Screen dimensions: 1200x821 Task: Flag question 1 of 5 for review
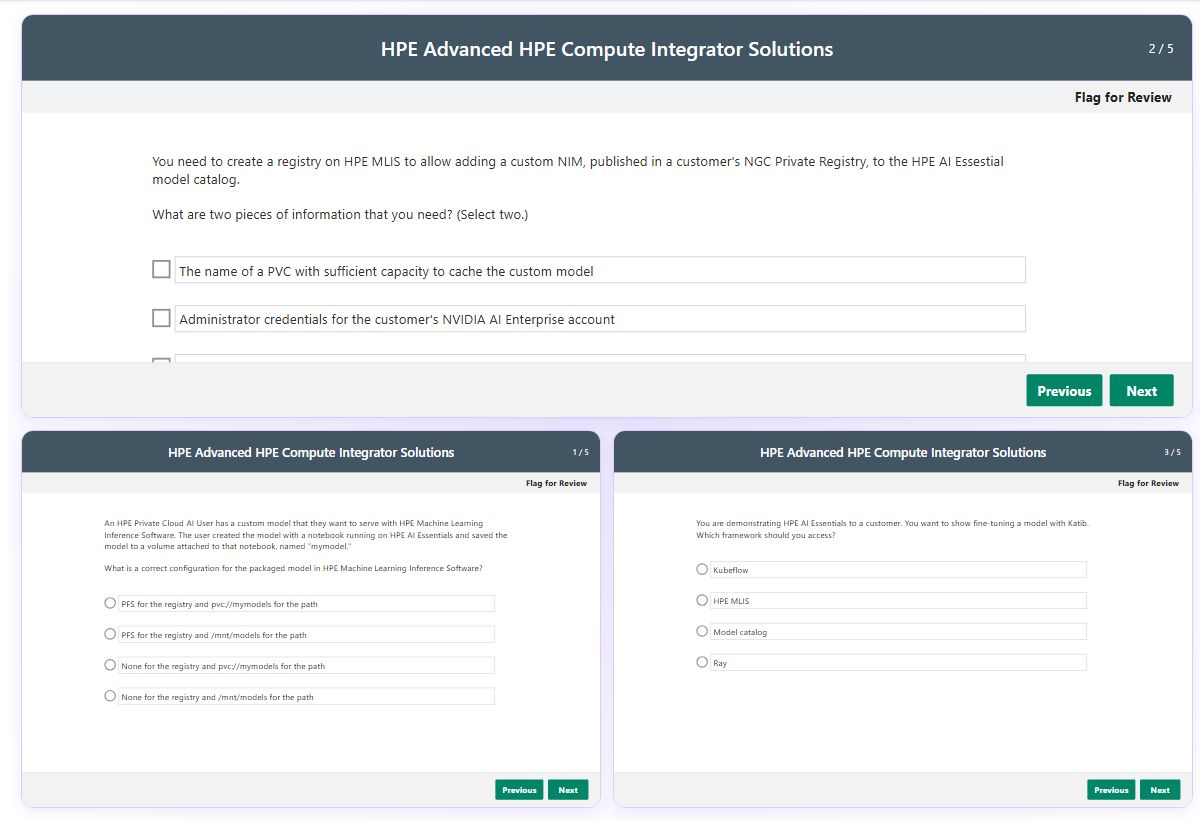(557, 483)
